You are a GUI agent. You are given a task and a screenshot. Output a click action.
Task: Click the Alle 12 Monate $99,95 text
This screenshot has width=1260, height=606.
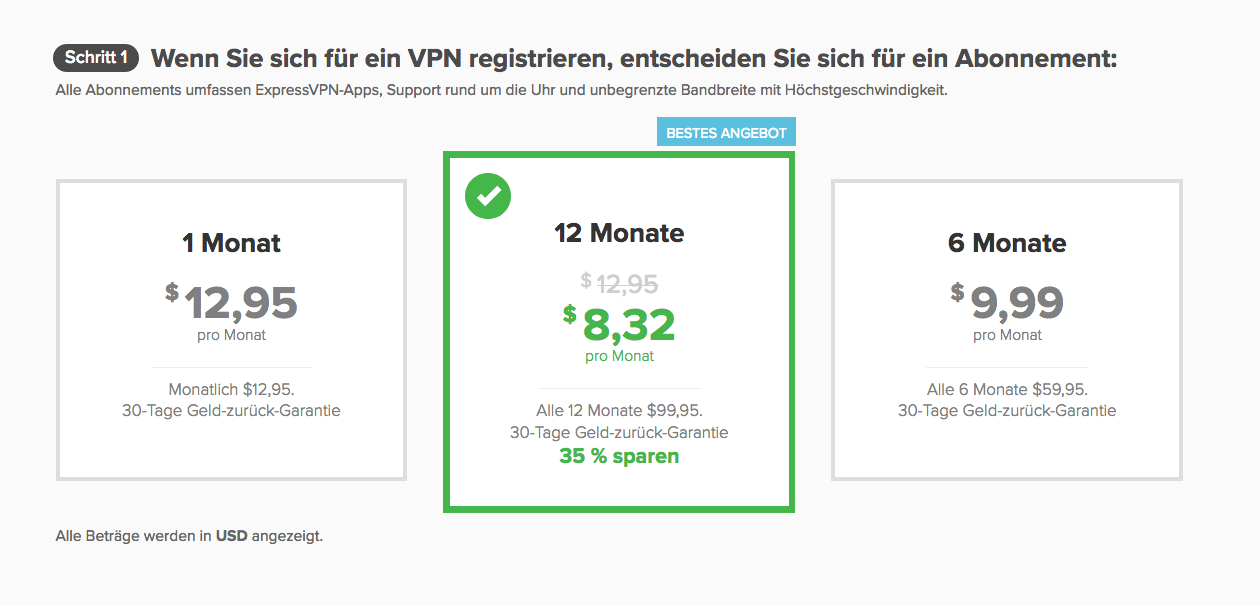point(619,411)
